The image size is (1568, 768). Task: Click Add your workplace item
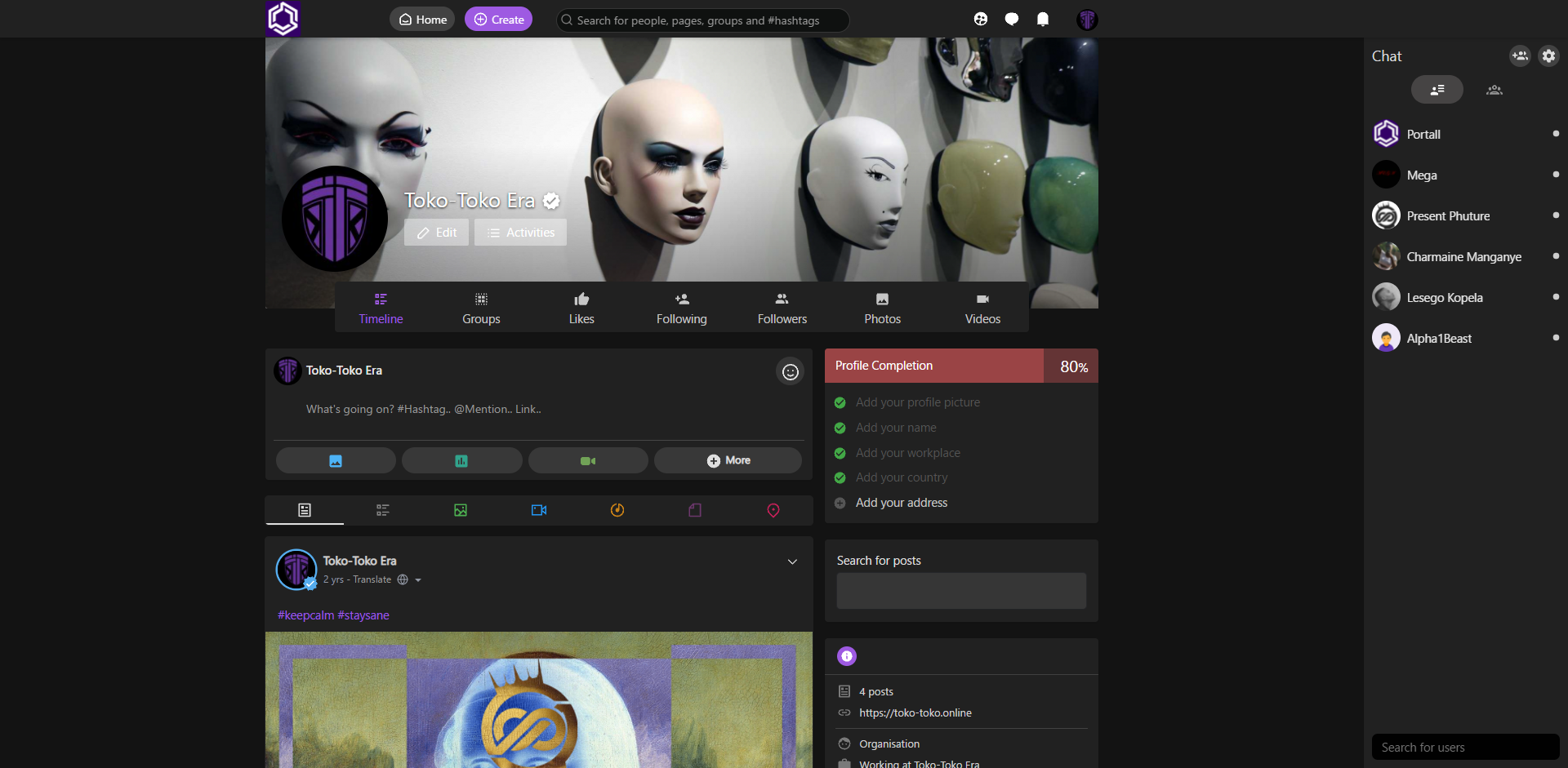908,453
